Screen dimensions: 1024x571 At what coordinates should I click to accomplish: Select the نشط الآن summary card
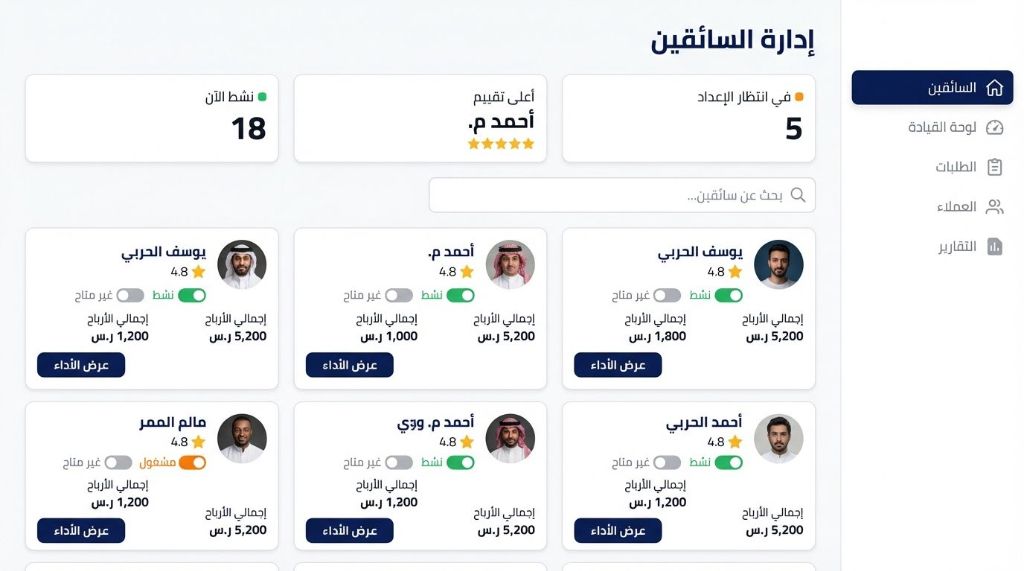152,118
